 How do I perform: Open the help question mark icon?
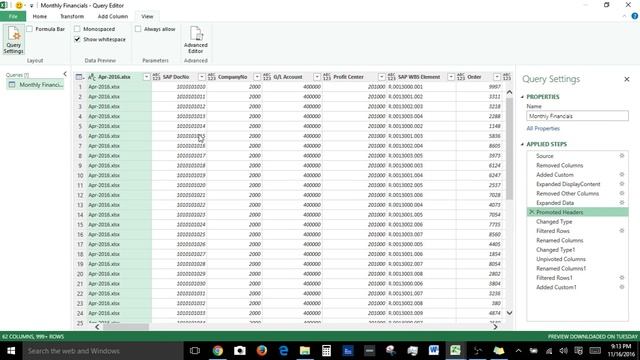635,16
